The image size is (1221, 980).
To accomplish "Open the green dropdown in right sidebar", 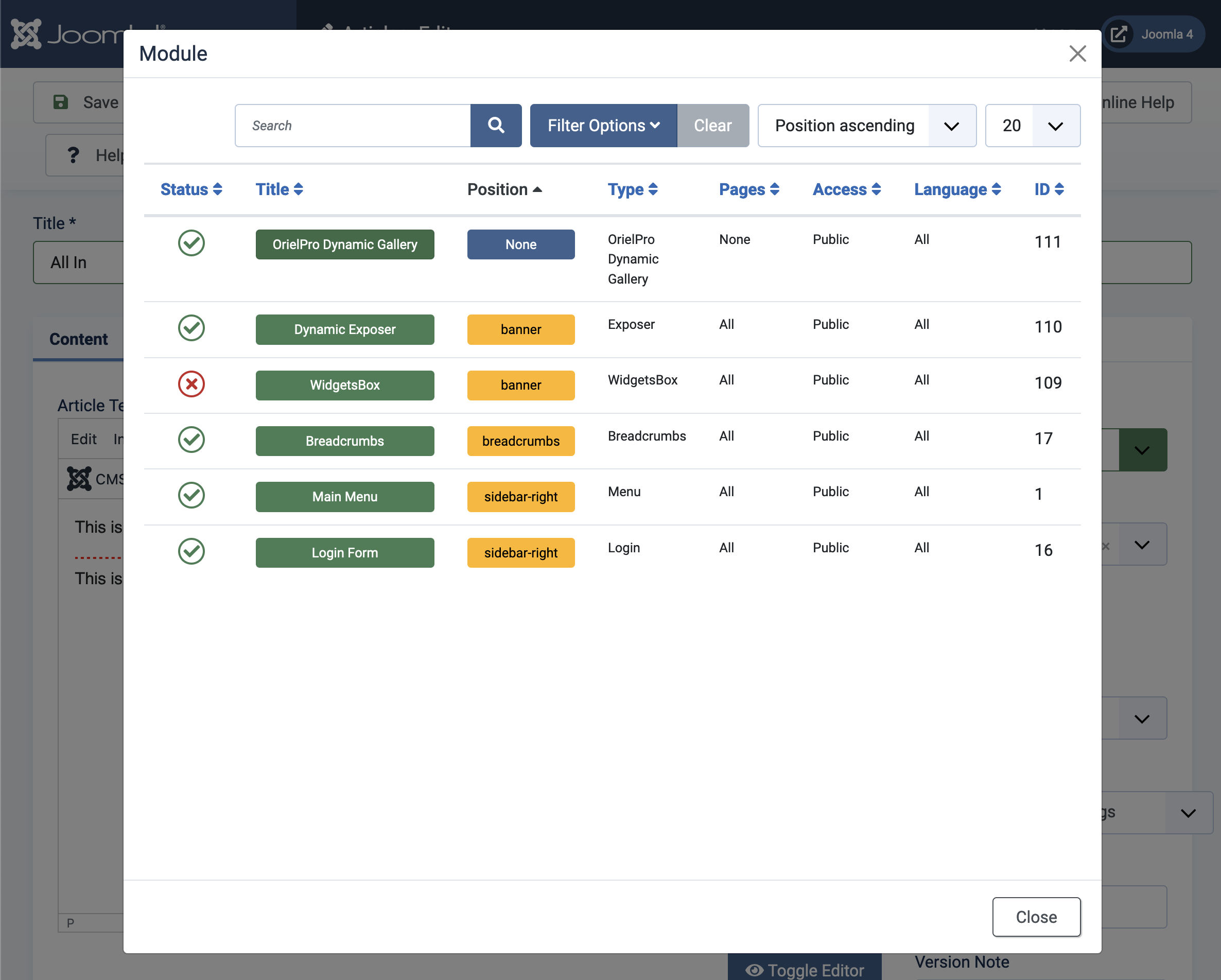I will [1142, 449].
